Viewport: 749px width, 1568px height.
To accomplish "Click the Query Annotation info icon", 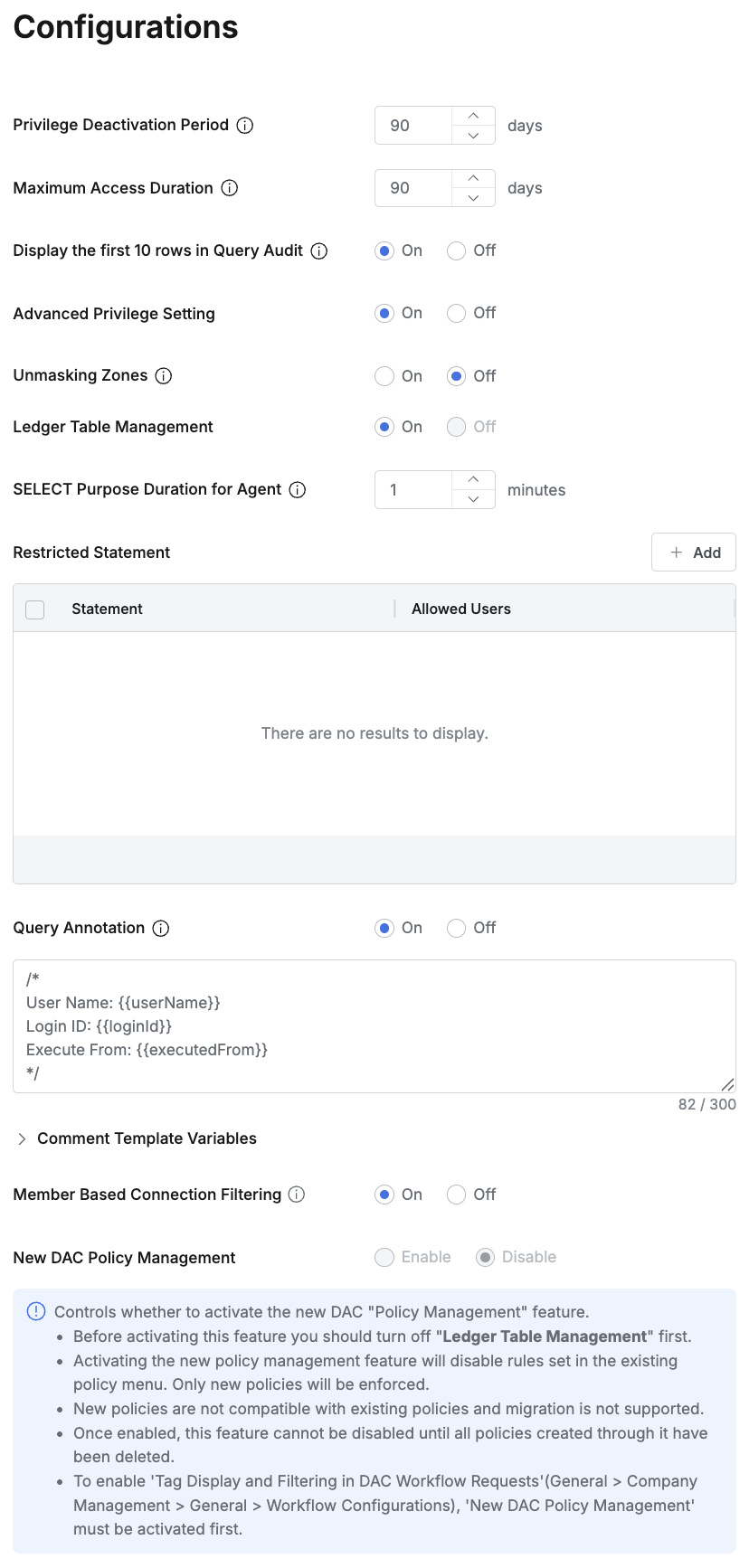I will 161,929.
